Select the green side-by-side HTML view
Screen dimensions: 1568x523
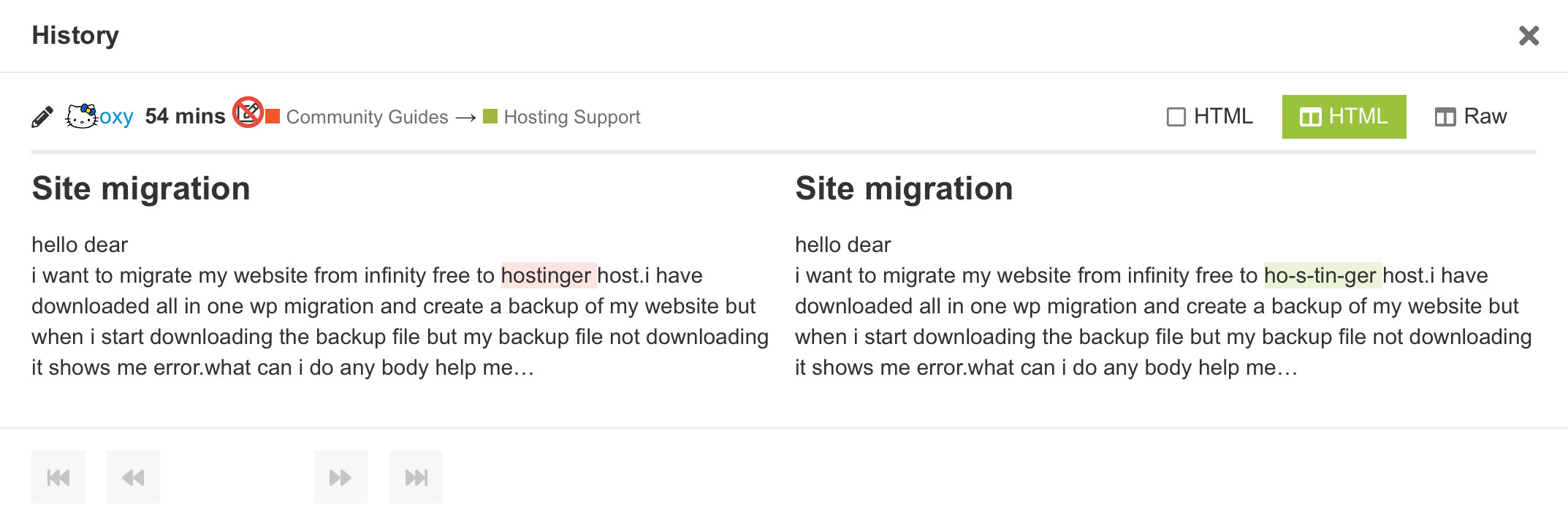pos(1344,117)
